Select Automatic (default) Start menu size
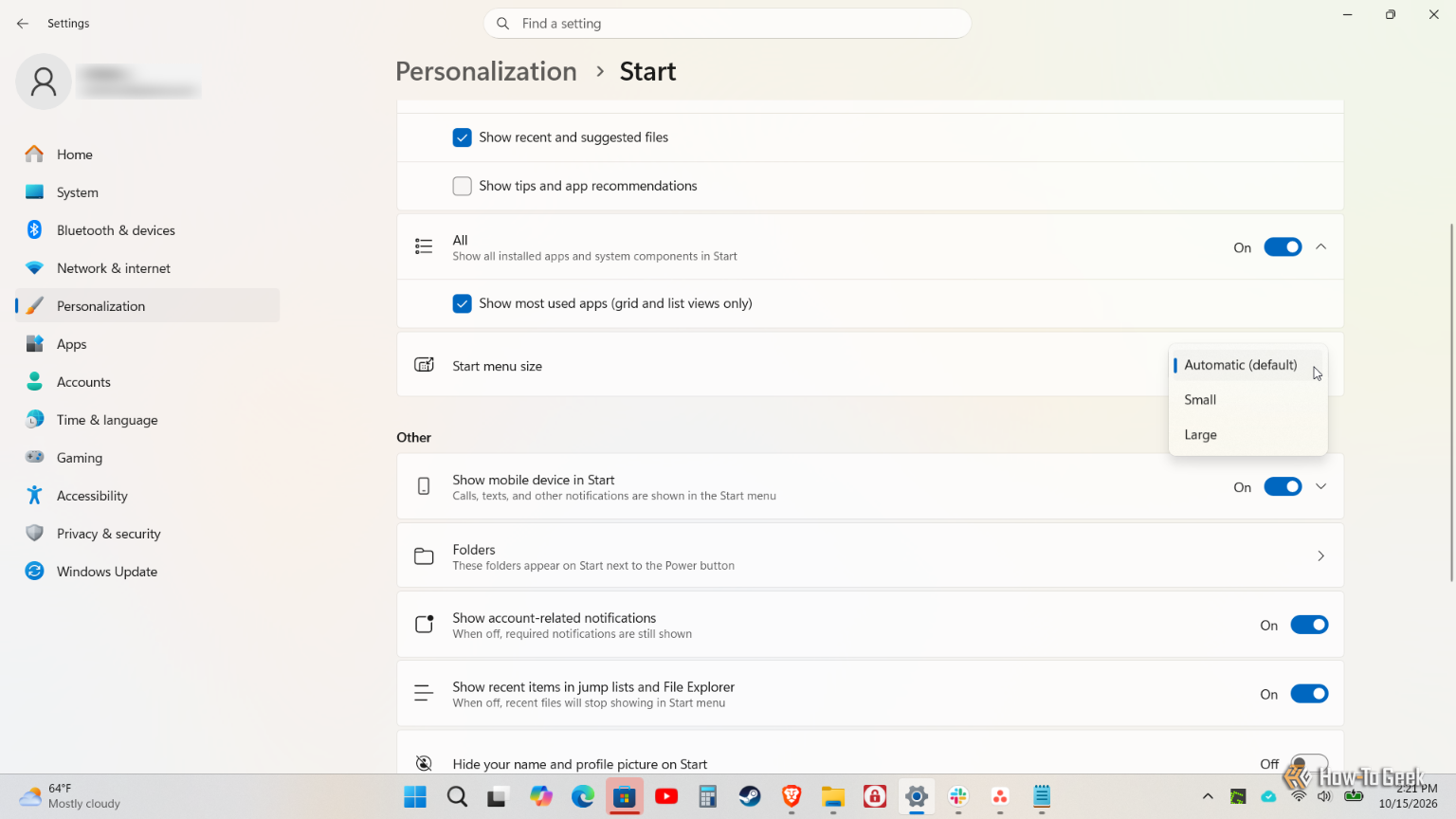Image resolution: width=1456 pixels, height=819 pixels. pyautogui.click(x=1247, y=365)
